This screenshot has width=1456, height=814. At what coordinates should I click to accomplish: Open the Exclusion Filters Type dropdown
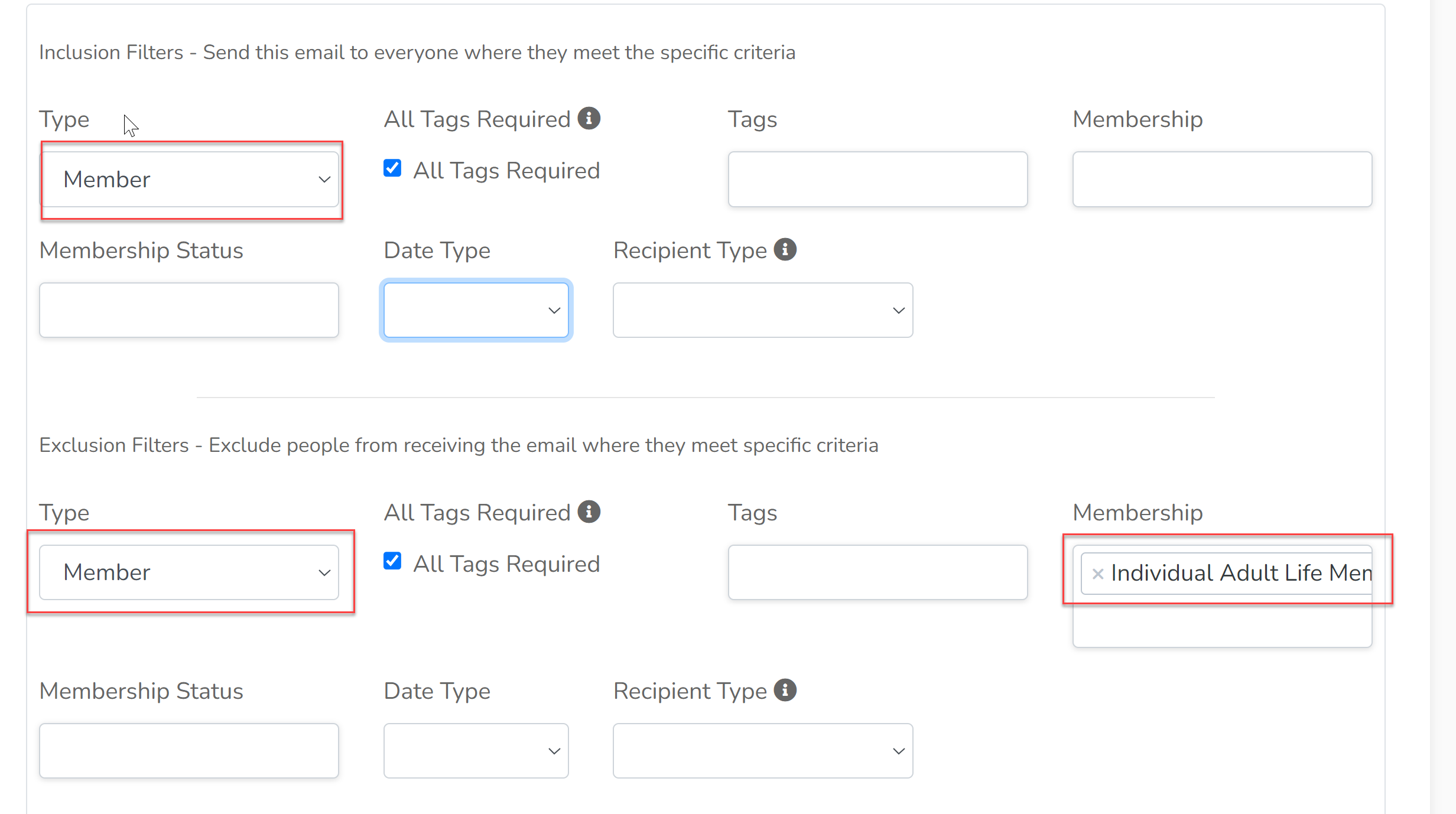189,572
